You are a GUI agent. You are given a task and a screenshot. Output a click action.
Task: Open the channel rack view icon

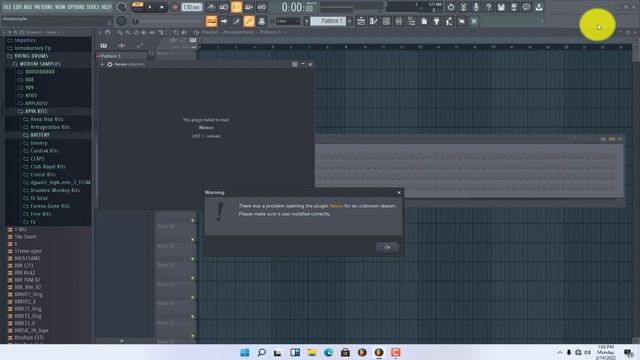point(386,21)
